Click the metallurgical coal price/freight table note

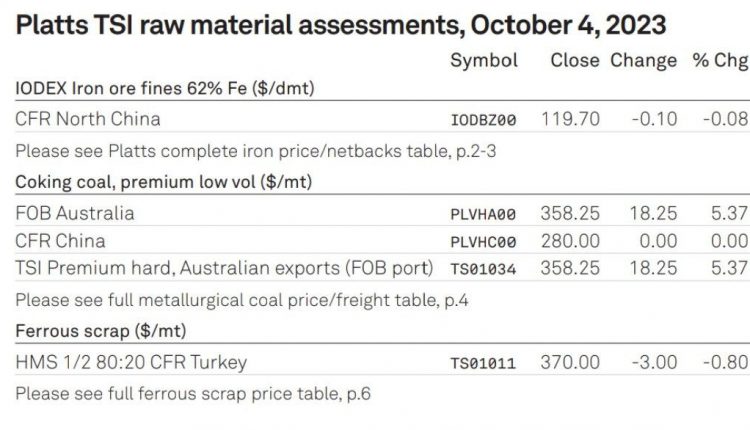242,300
